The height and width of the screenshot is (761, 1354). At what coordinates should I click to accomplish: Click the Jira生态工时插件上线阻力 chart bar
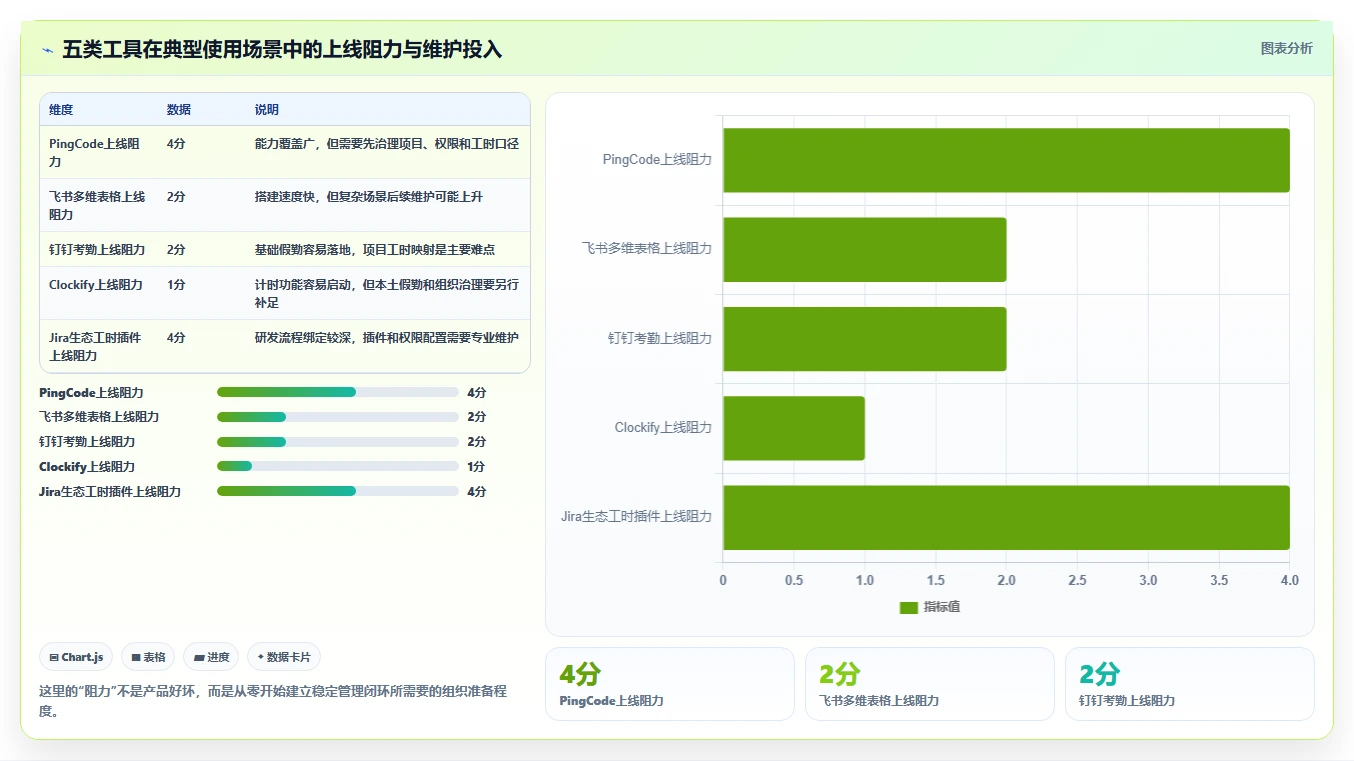pyautogui.click(x=1006, y=517)
